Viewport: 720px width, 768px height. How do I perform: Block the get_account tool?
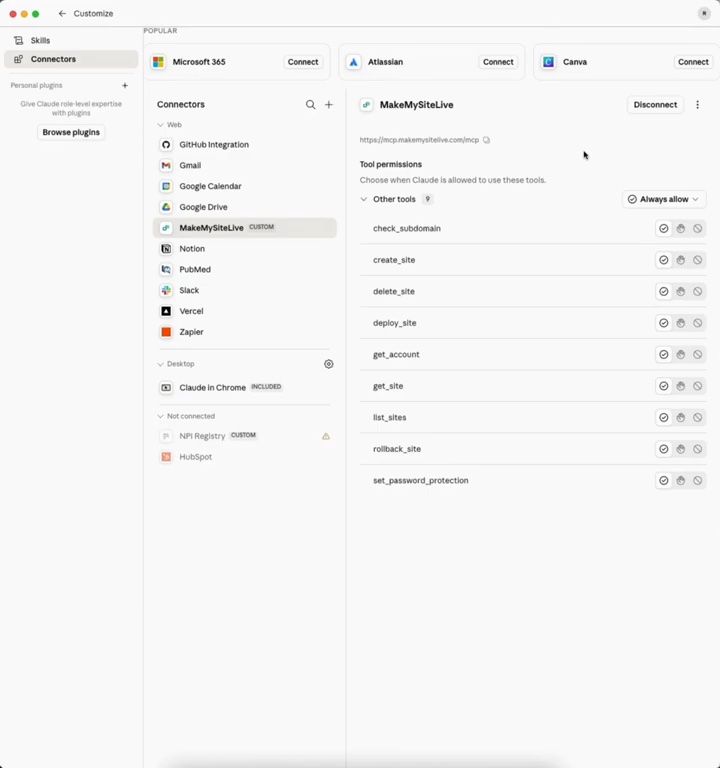point(697,355)
